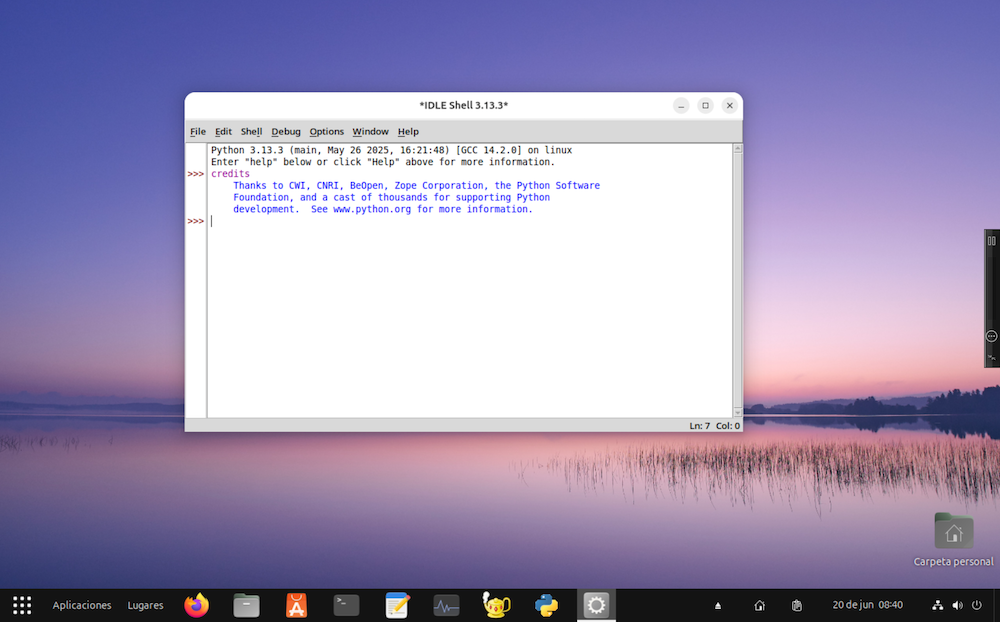Open the orange software store icon
The height and width of the screenshot is (622, 1000).
point(296,605)
